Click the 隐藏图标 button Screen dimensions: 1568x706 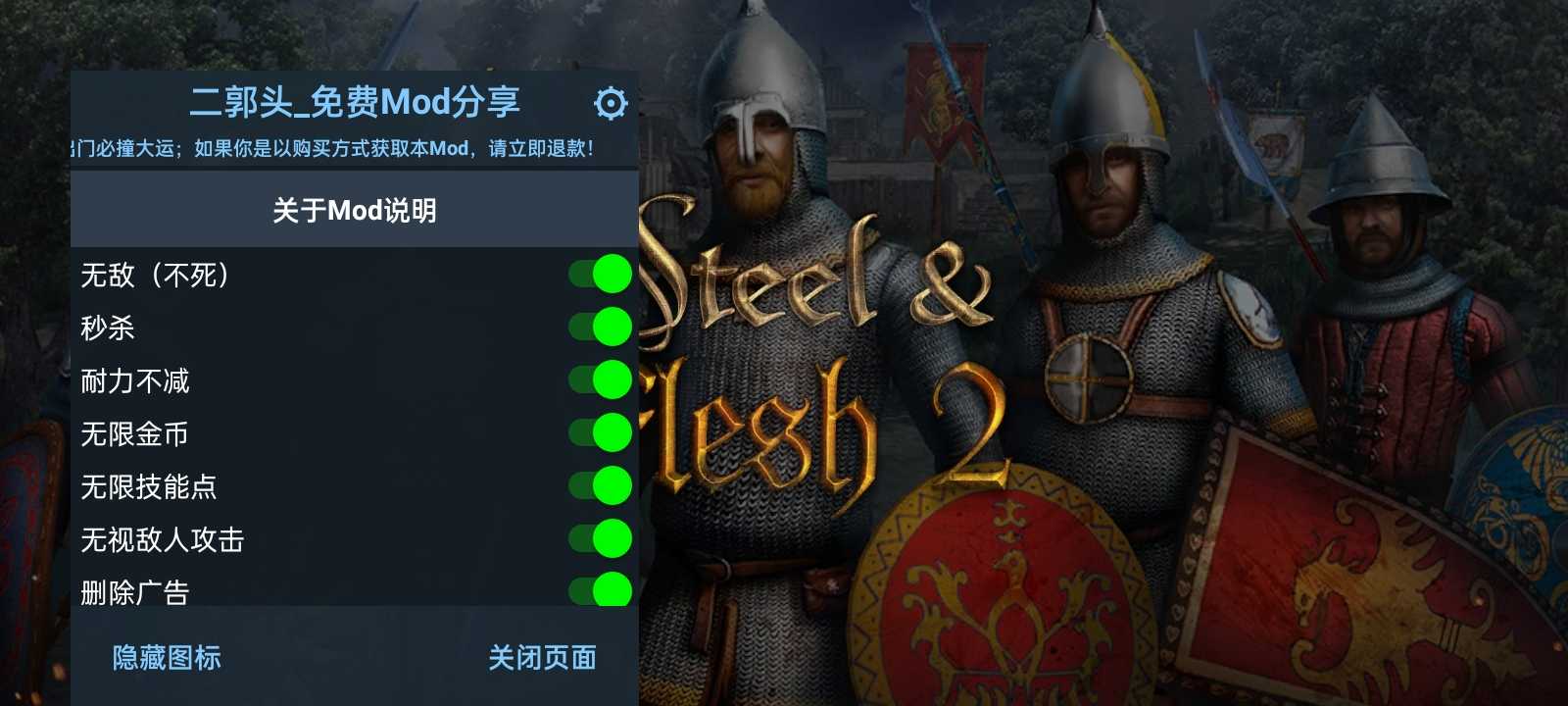[x=167, y=657]
